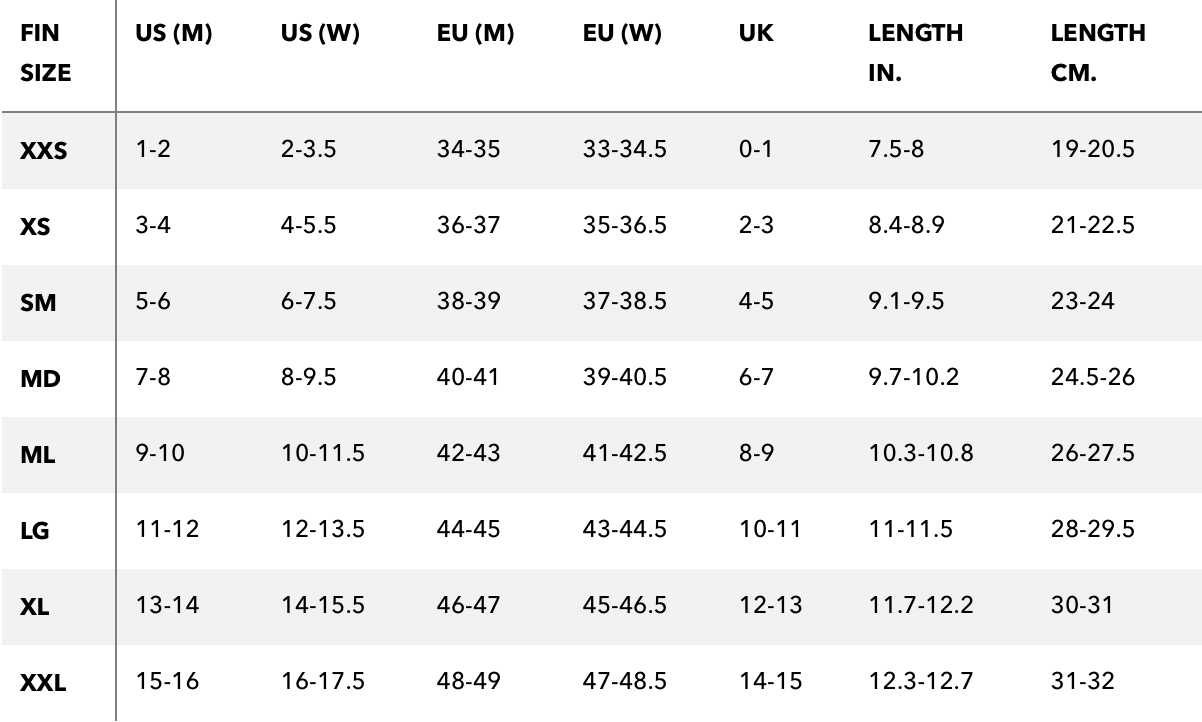Select the ML fin size row label
Viewport: 1202px width, 722px height.
point(38,455)
